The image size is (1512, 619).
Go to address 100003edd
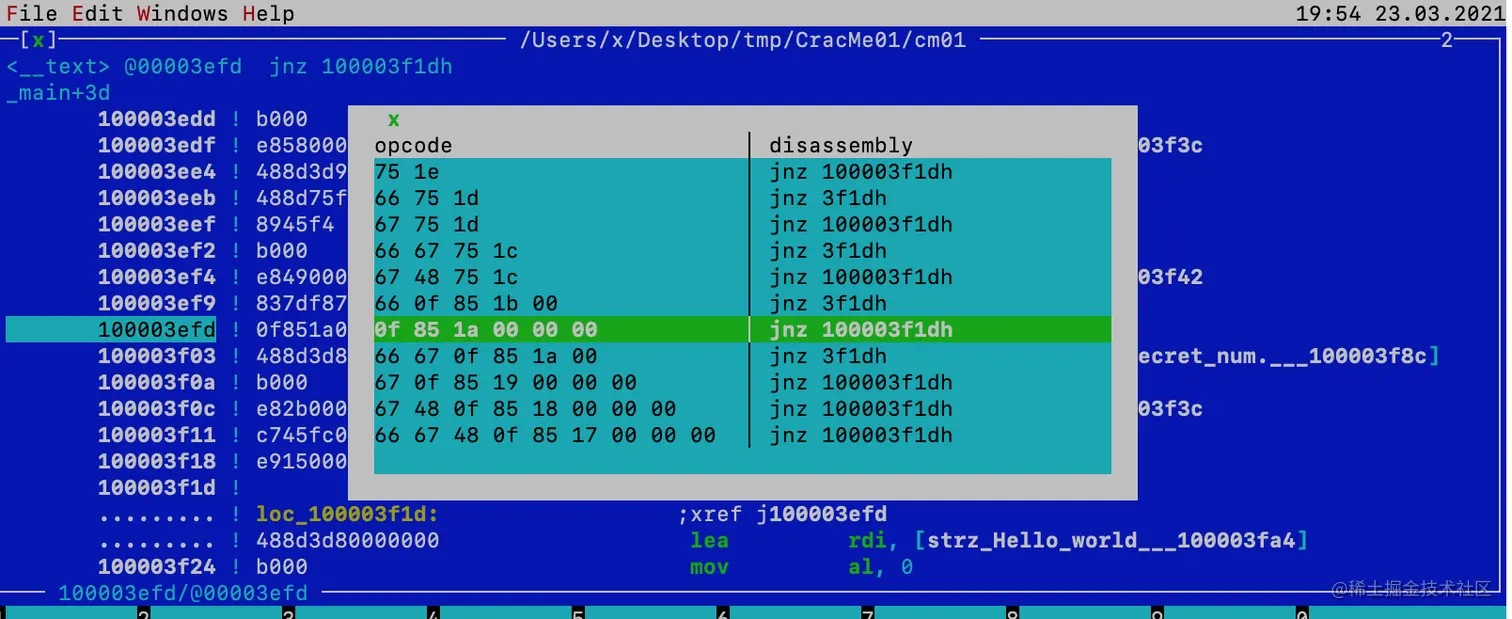point(156,119)
